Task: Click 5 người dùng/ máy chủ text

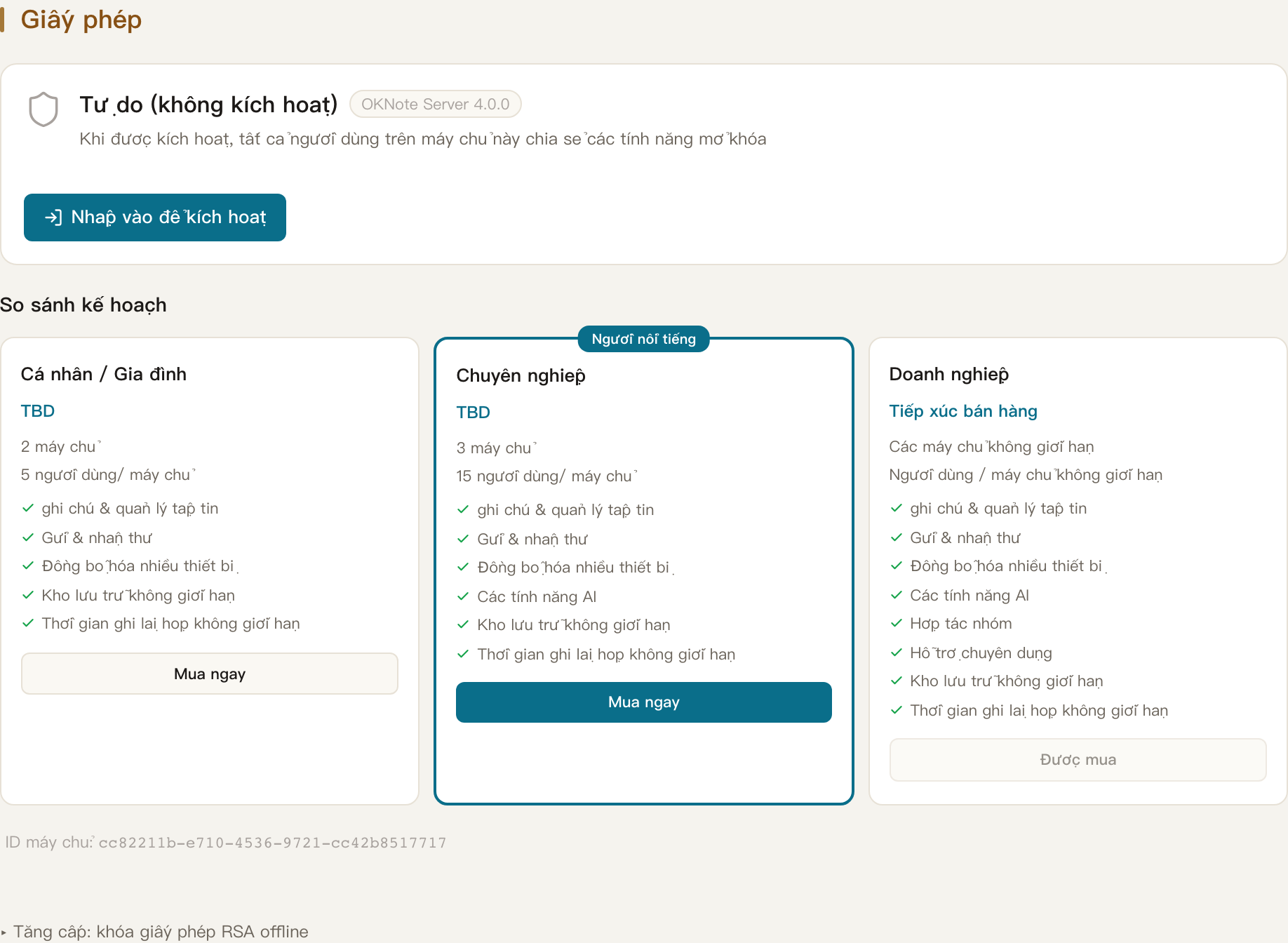Action: tap(108, 475)
